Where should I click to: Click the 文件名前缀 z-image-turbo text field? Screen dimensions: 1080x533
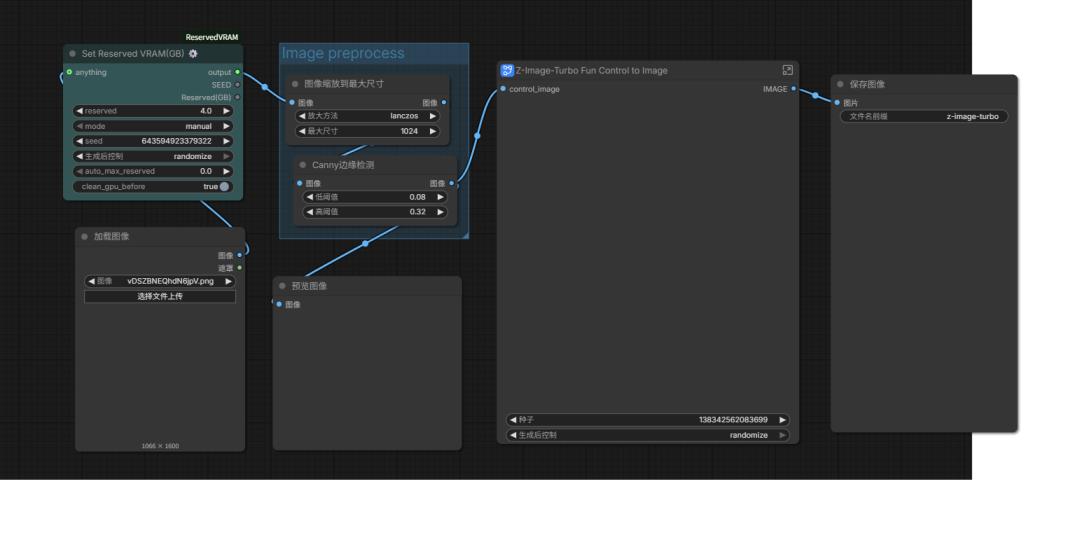[x=924, y=116]
